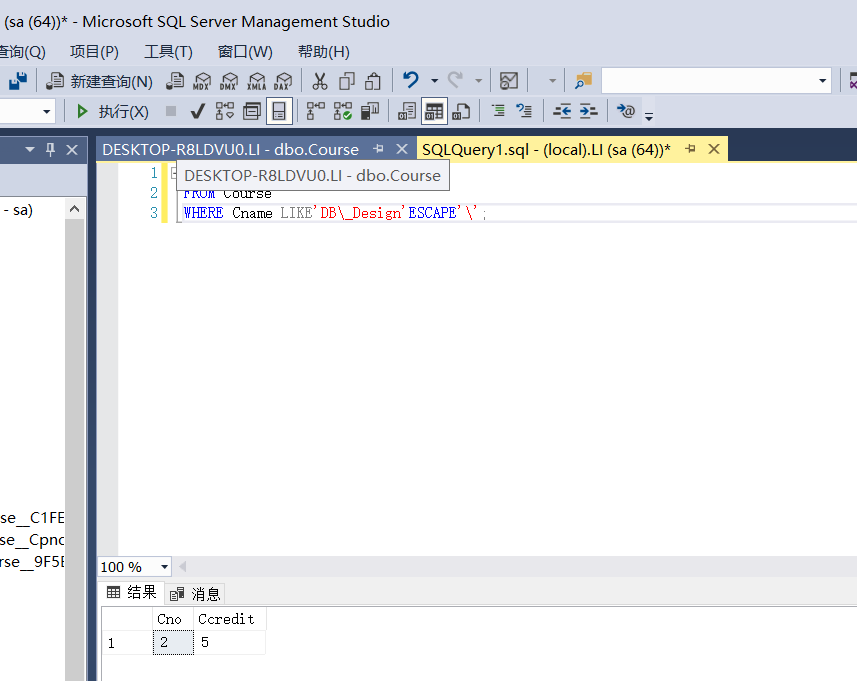Image resolution: width=857 pixels, height=681 pixels.
Task: Click the Increase Indent icon
Action: pyautogui.click(x=589, y=111)
